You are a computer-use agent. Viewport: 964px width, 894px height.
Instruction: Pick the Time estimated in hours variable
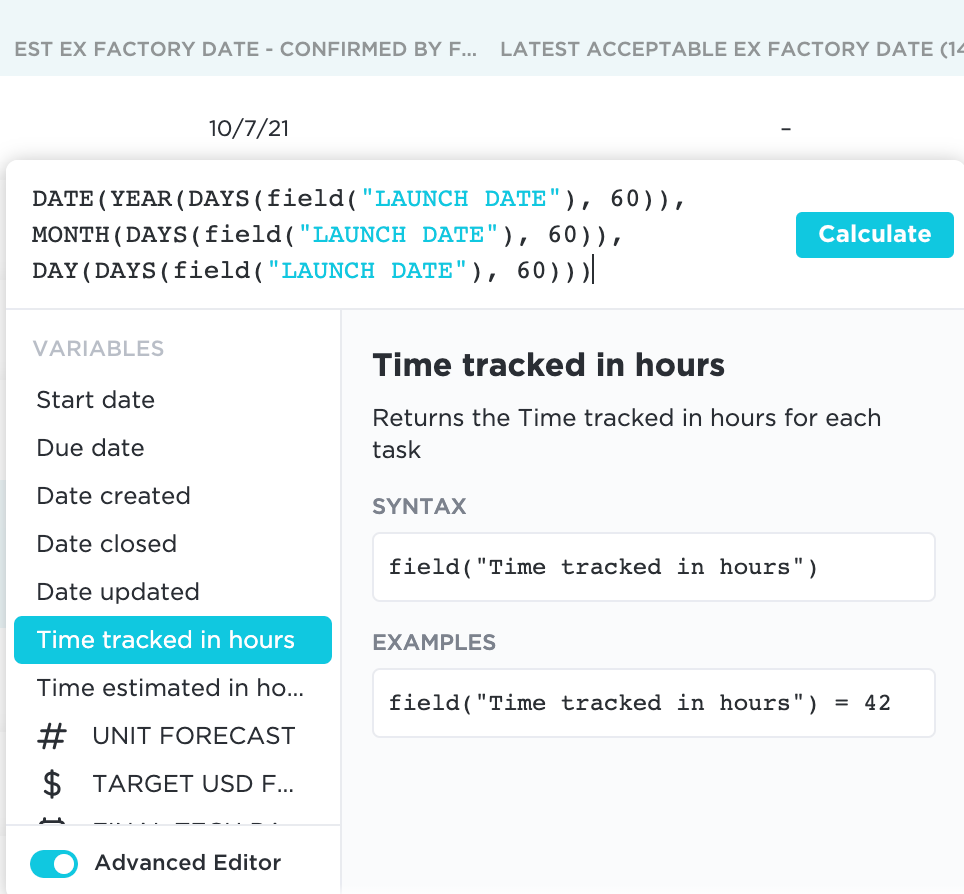click(170, 689)
